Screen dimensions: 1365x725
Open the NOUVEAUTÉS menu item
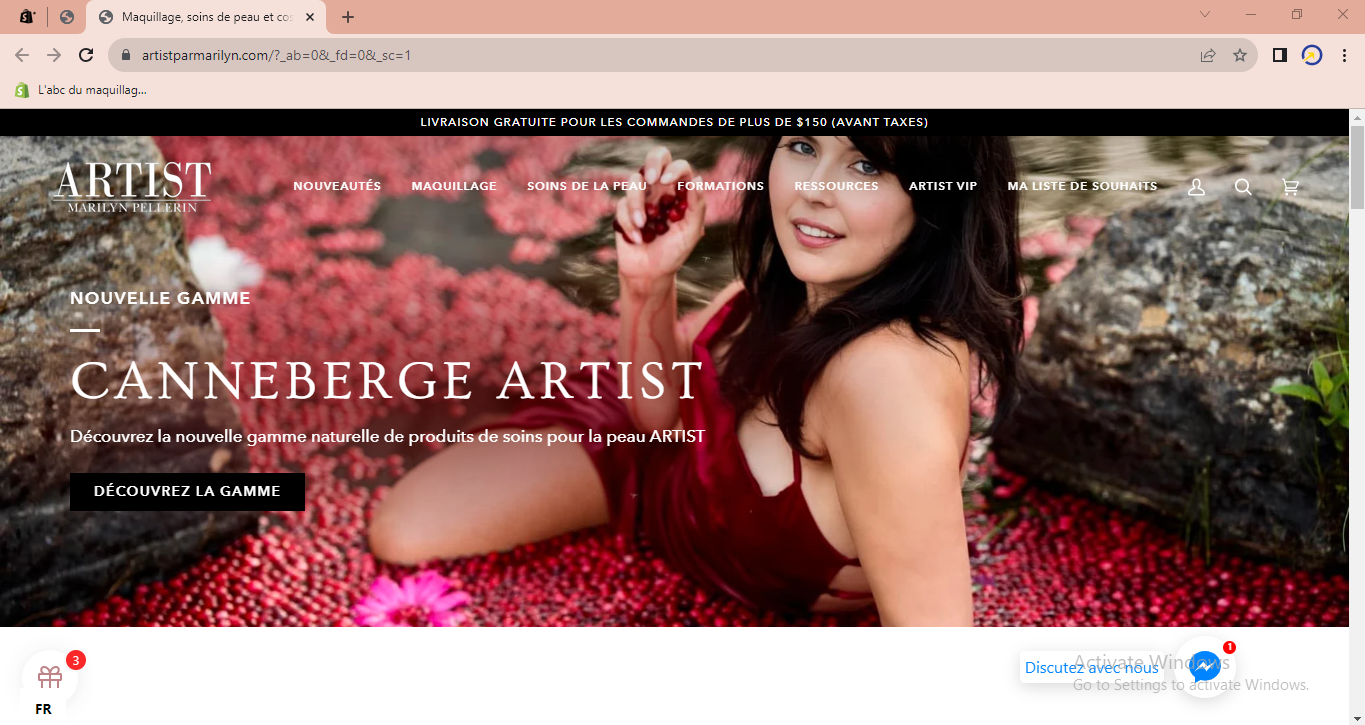tap(337, 186)
